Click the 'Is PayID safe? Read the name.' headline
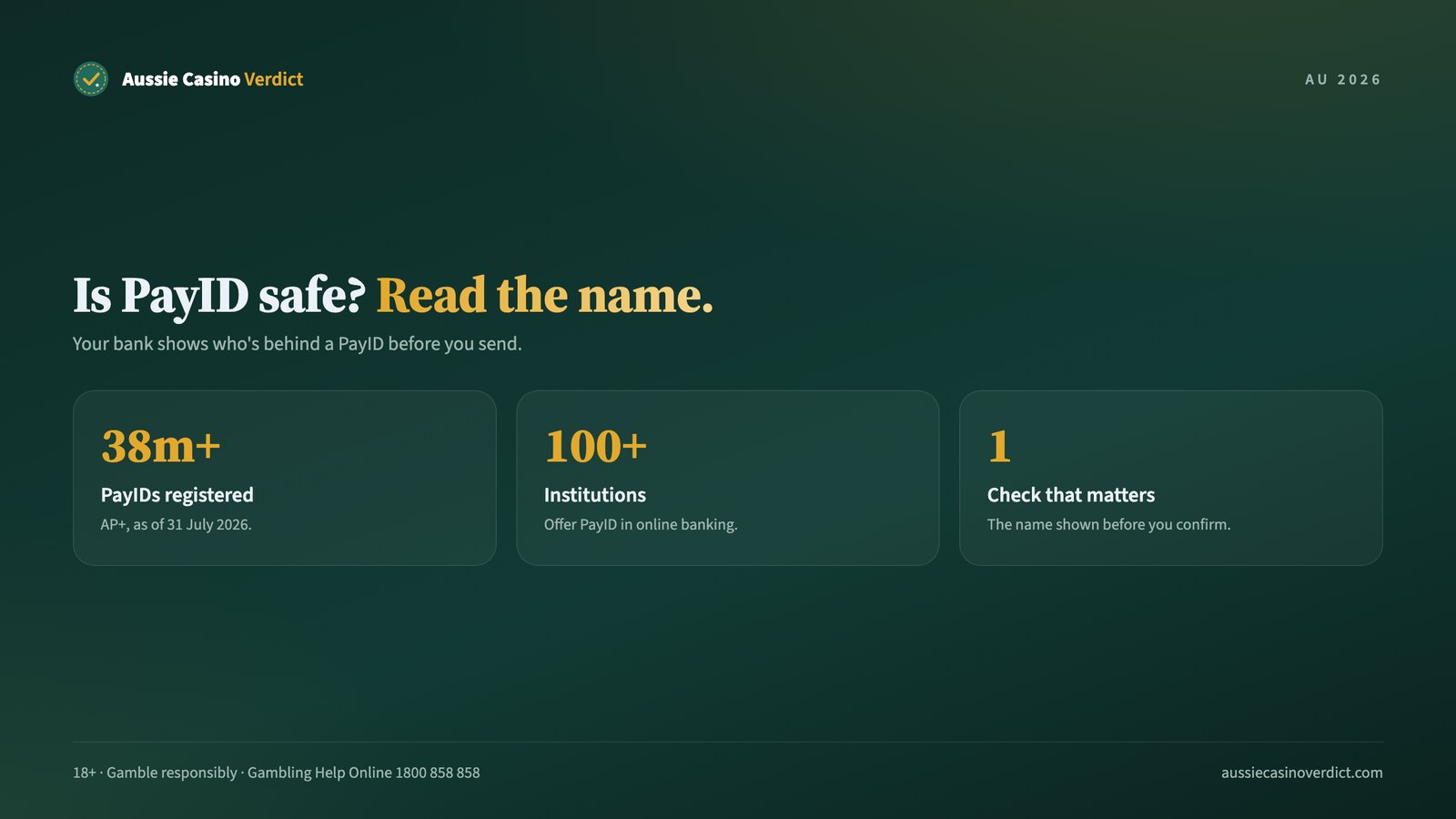This screenshot has height=819, width=1456. [x=393, y=296]
